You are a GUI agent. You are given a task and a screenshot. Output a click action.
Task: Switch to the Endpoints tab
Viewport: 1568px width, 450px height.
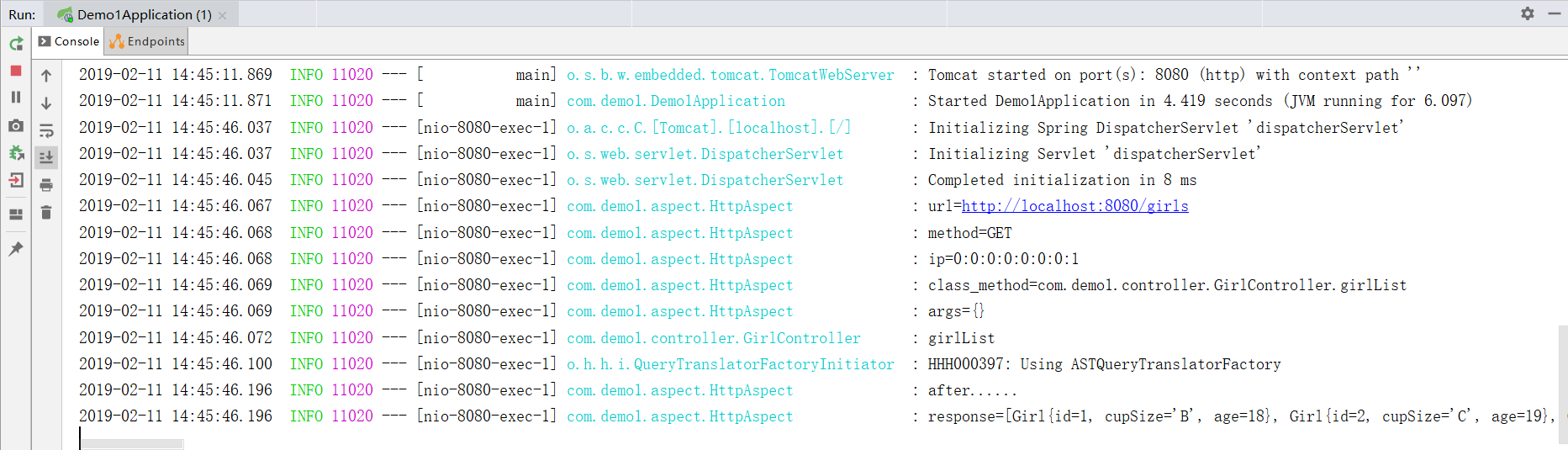click(x=147, y=41)
